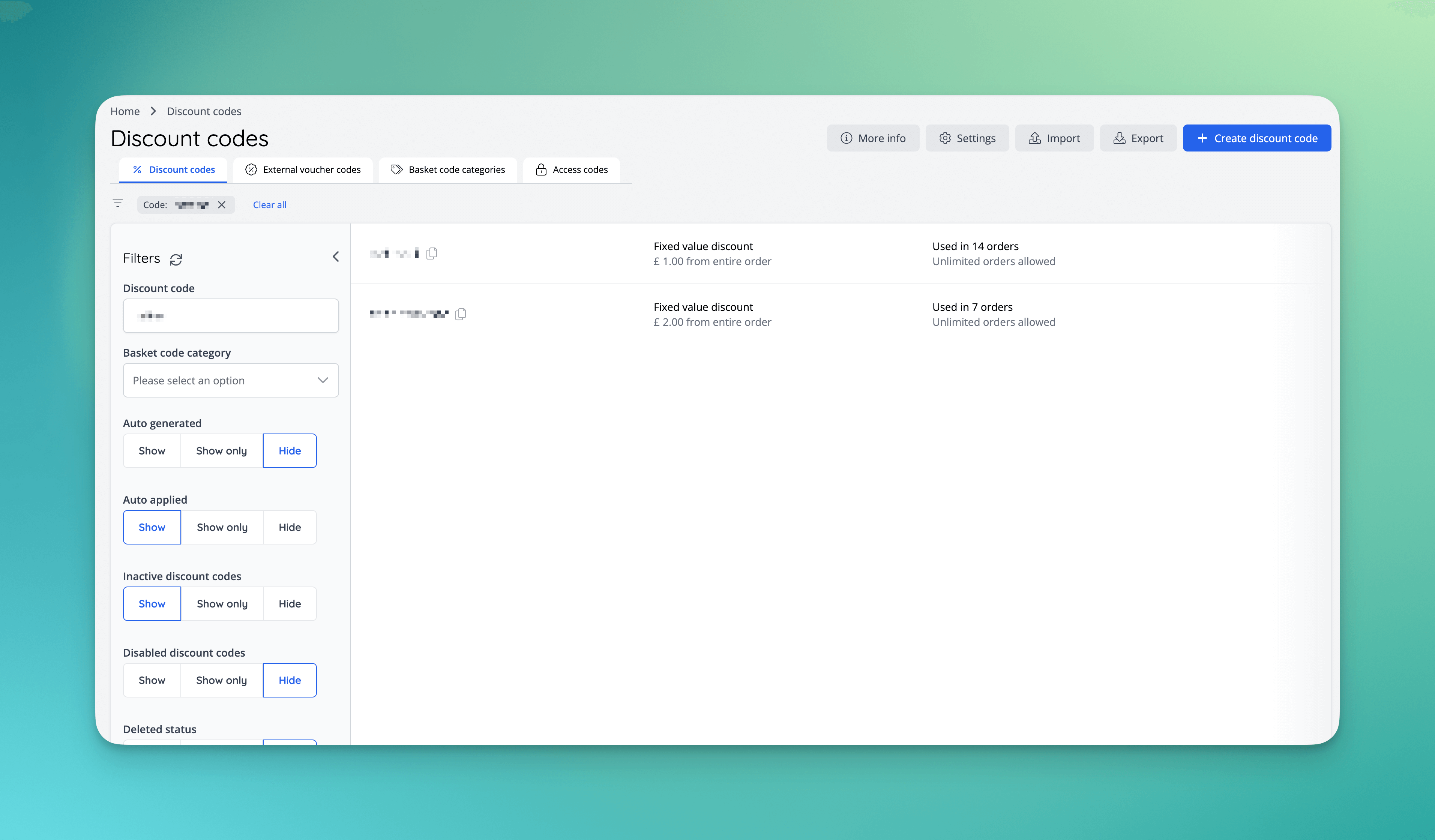Open the Access codes tab
The width and height of the screenshot is (1435, 840).
coord(572,170)
